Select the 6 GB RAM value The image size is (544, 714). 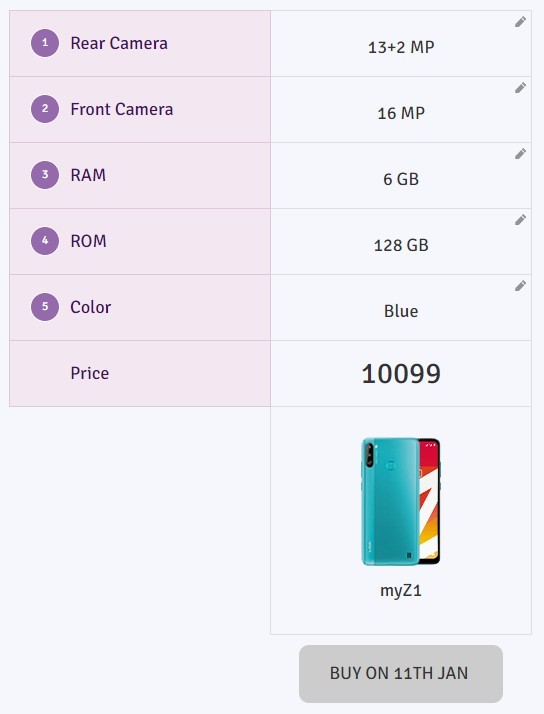tap(401, 179)
